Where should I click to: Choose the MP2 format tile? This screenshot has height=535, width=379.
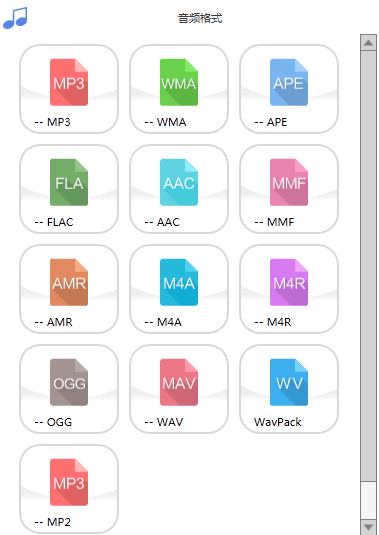coord(69,489)
